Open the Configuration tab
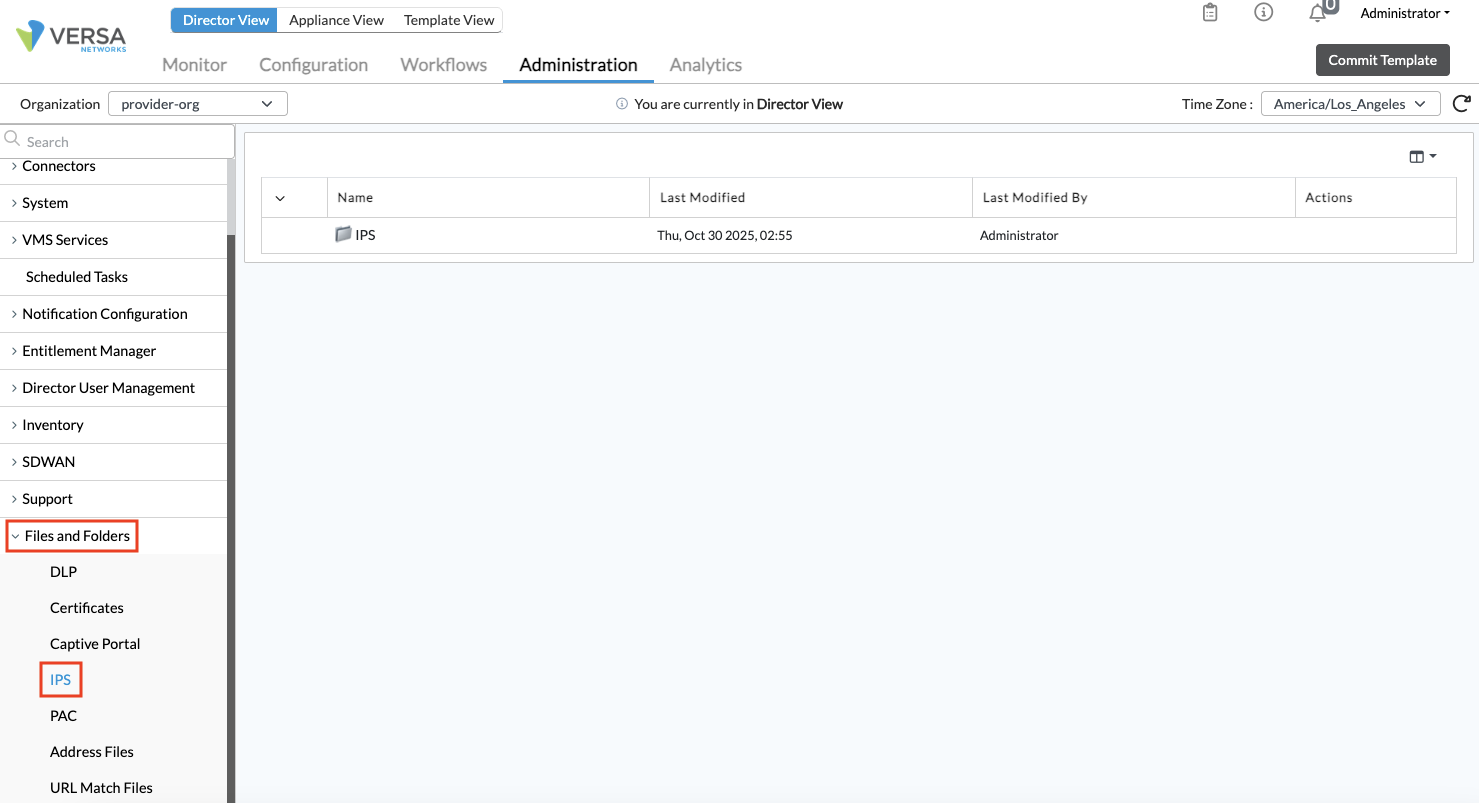 pyautogui.click(x=313, y=65)
